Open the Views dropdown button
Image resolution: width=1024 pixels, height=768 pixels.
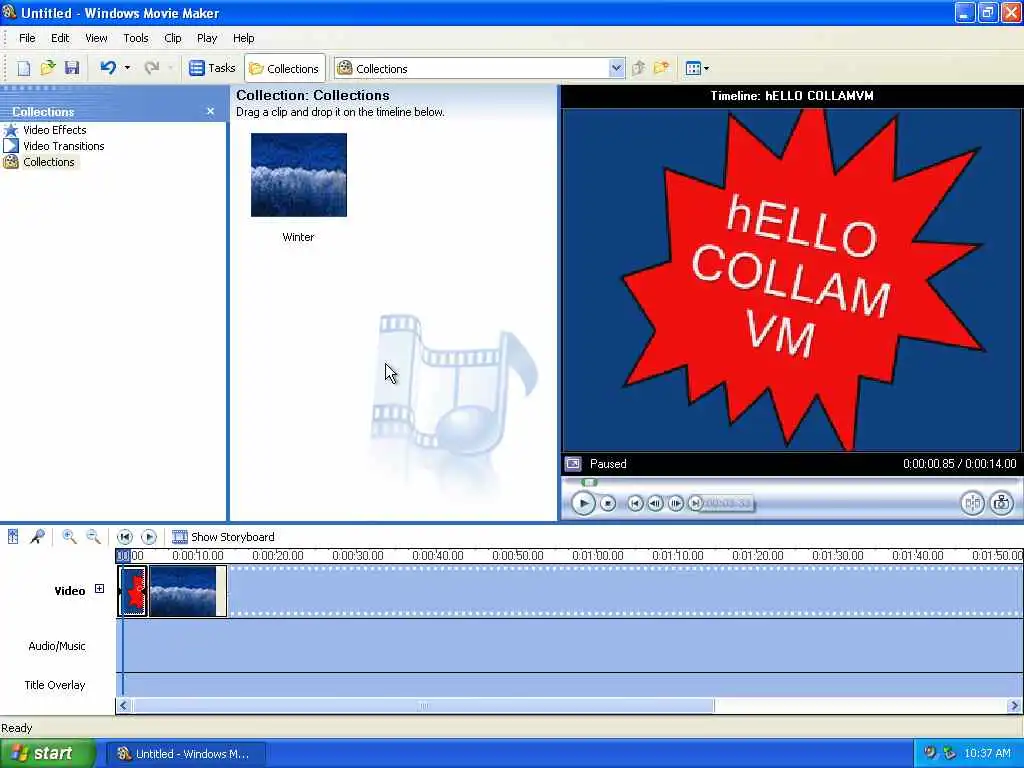pyautogui.click(x=697, y=68)
